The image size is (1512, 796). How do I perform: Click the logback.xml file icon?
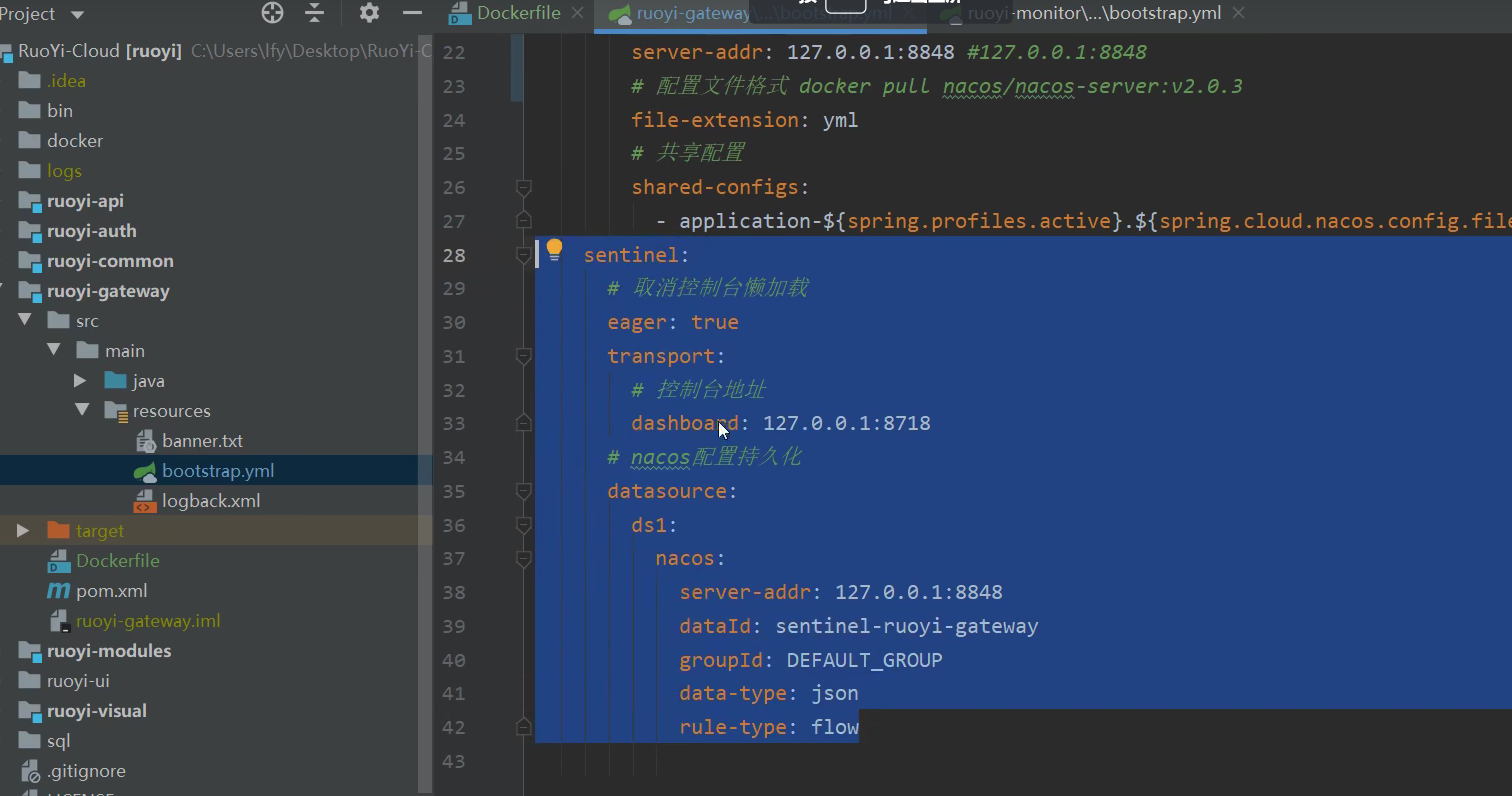145,501
